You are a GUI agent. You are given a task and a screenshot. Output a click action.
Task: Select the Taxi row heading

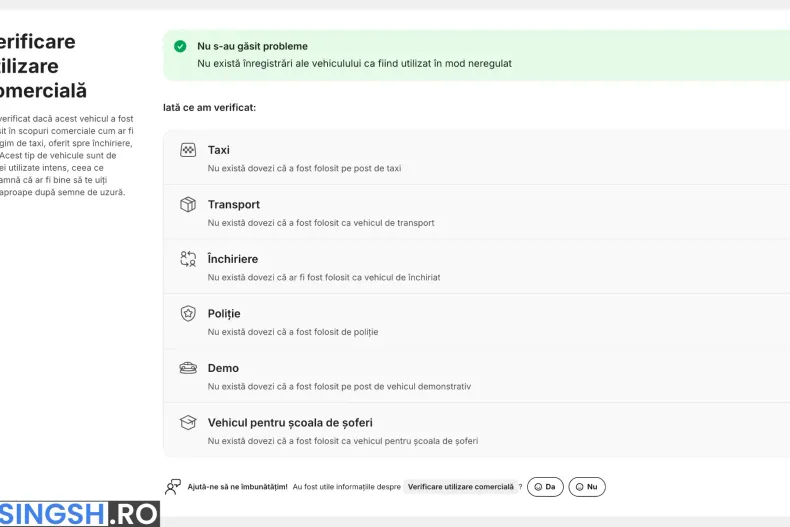coord(219,150)
